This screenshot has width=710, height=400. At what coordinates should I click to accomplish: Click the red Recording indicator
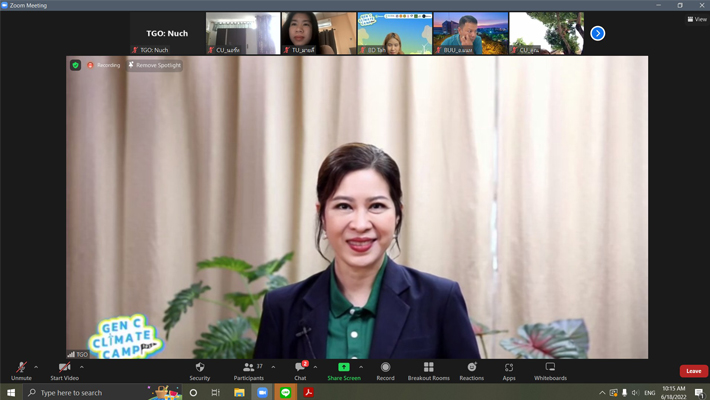(x=104, y=65)
